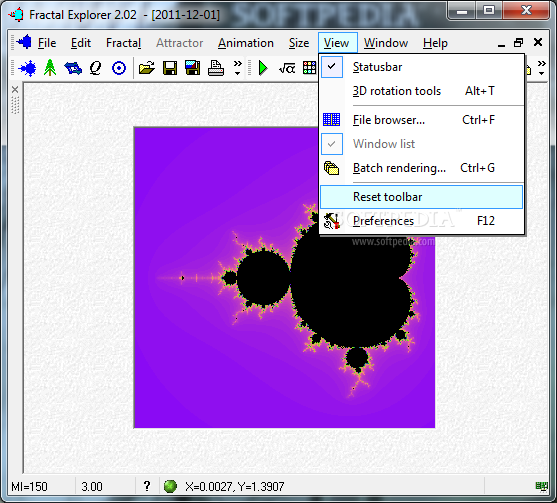Click the blue circle orbit toolbar icon

click(x=119, y=67)
